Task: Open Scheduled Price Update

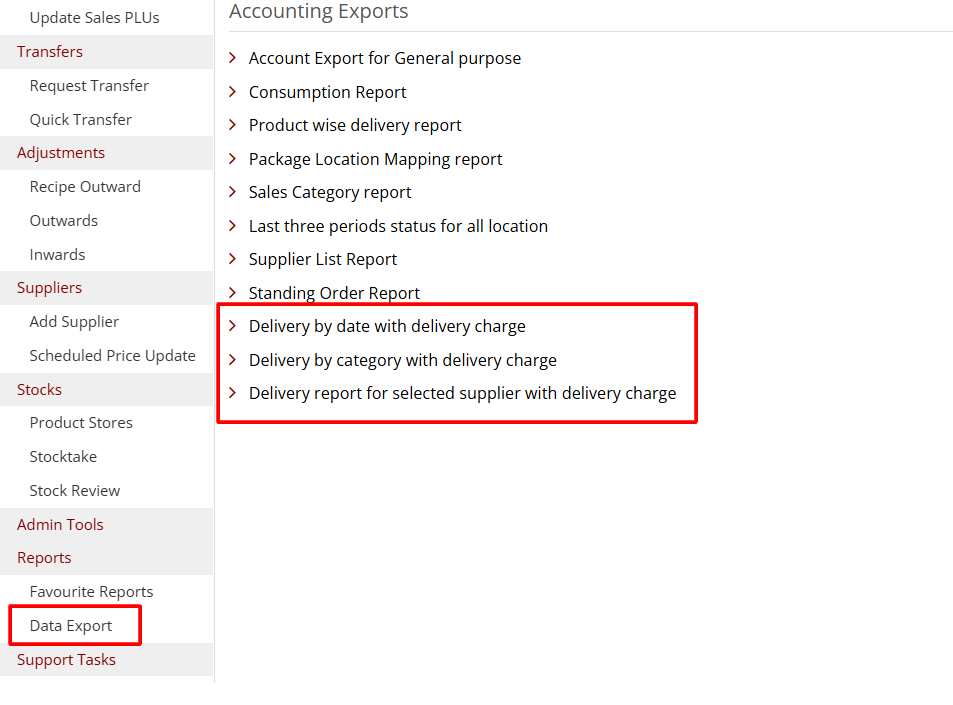Action: pos(112,356)
